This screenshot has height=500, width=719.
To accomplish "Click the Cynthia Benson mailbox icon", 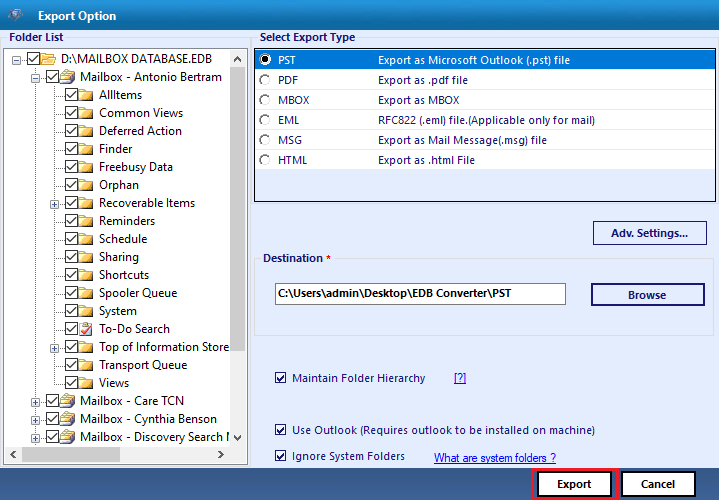I will click(68, 419).
